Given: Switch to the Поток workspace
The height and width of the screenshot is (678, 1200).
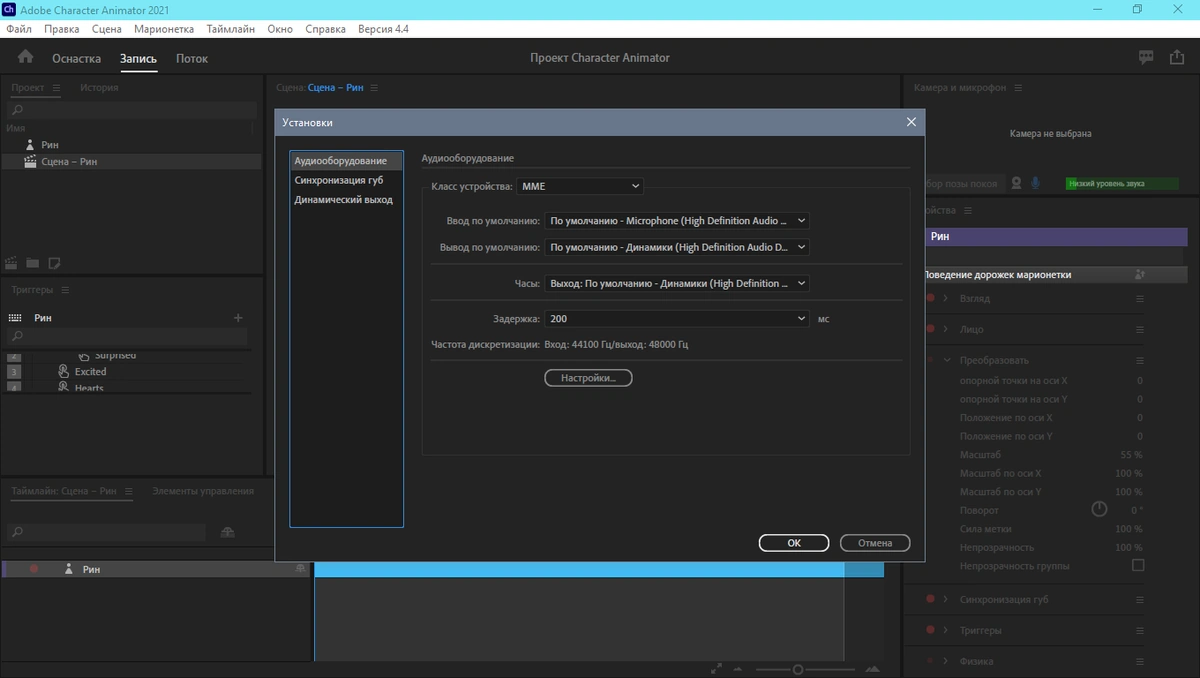Looking at the screenshot, I should coord(192,59).
